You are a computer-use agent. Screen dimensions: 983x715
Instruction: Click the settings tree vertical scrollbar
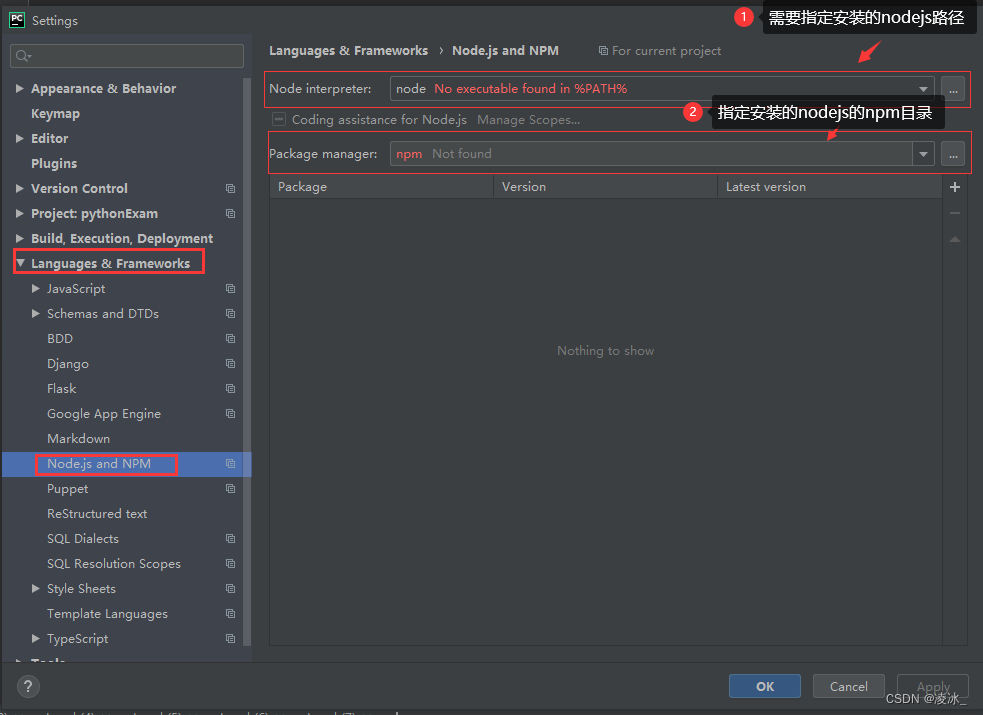[247, 362]
